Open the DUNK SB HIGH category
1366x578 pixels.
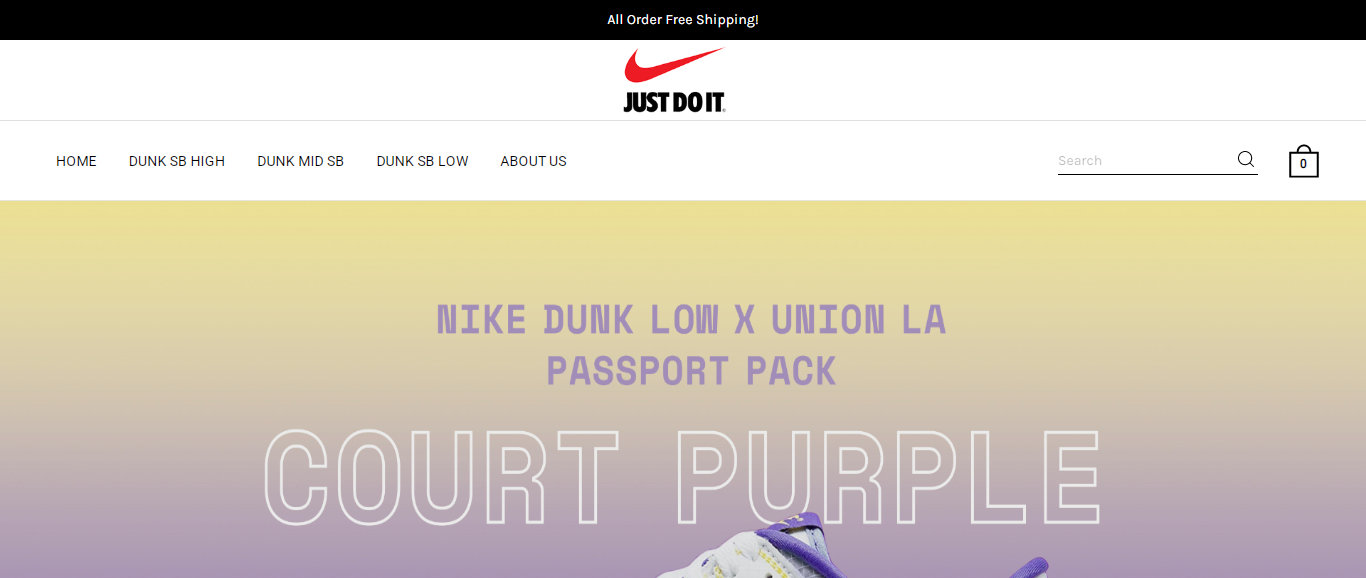(x=177, y=161)
